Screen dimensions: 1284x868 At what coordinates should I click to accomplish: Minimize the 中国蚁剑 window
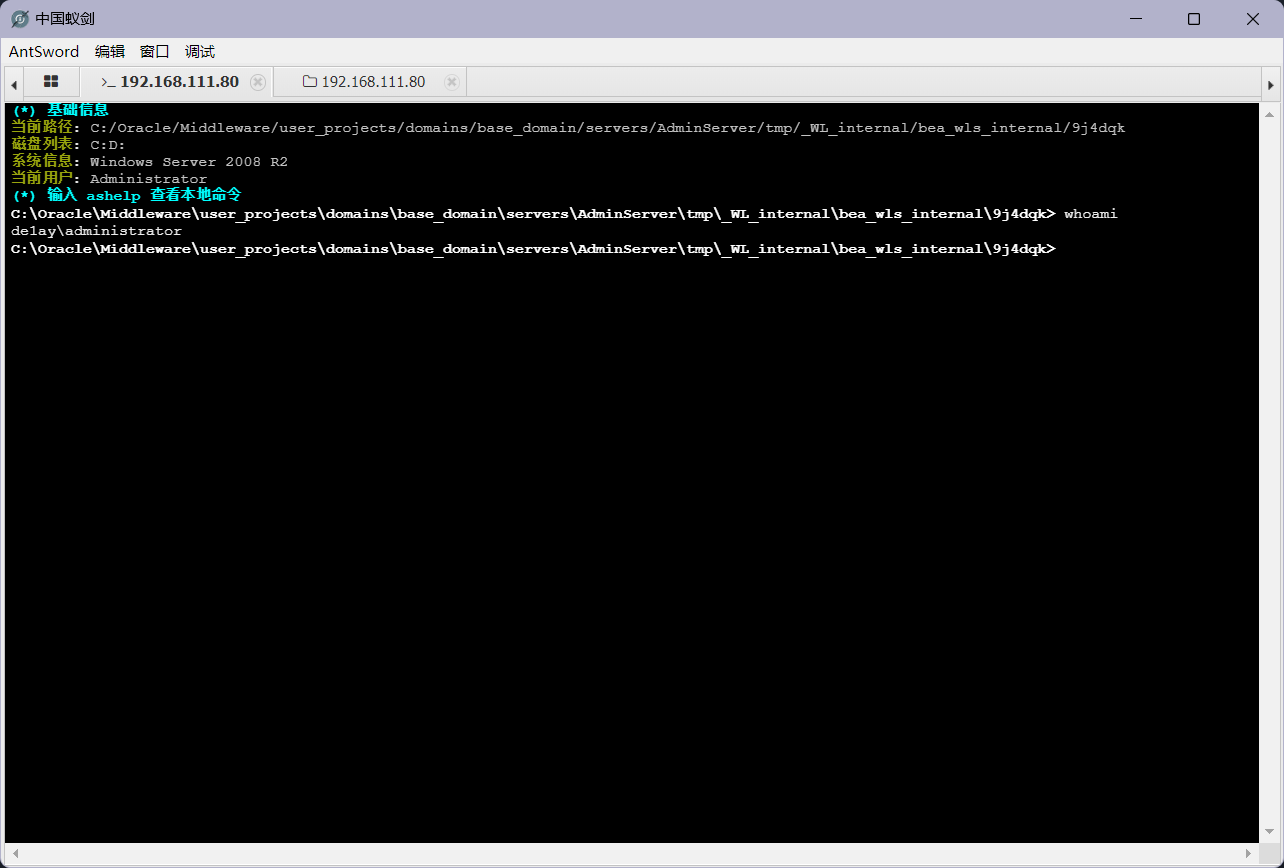coord(1136,19)
